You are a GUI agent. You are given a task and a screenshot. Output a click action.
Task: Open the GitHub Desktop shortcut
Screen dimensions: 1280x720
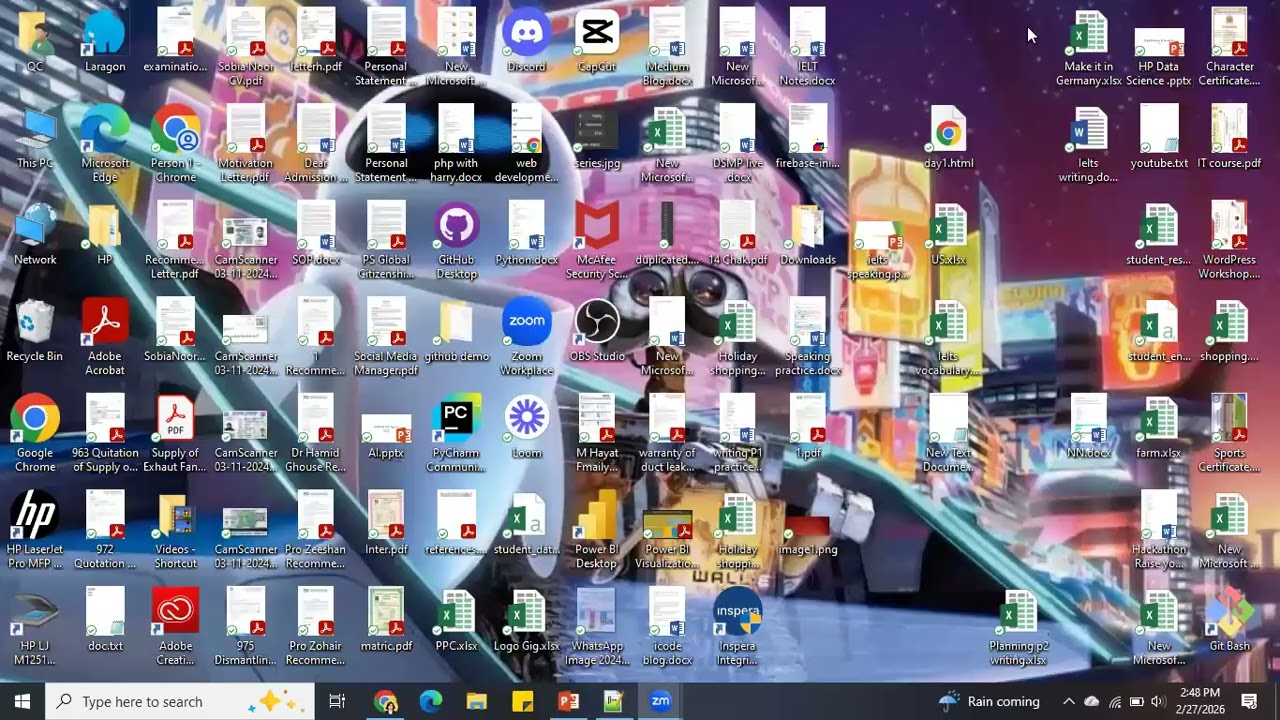[456, 241]
